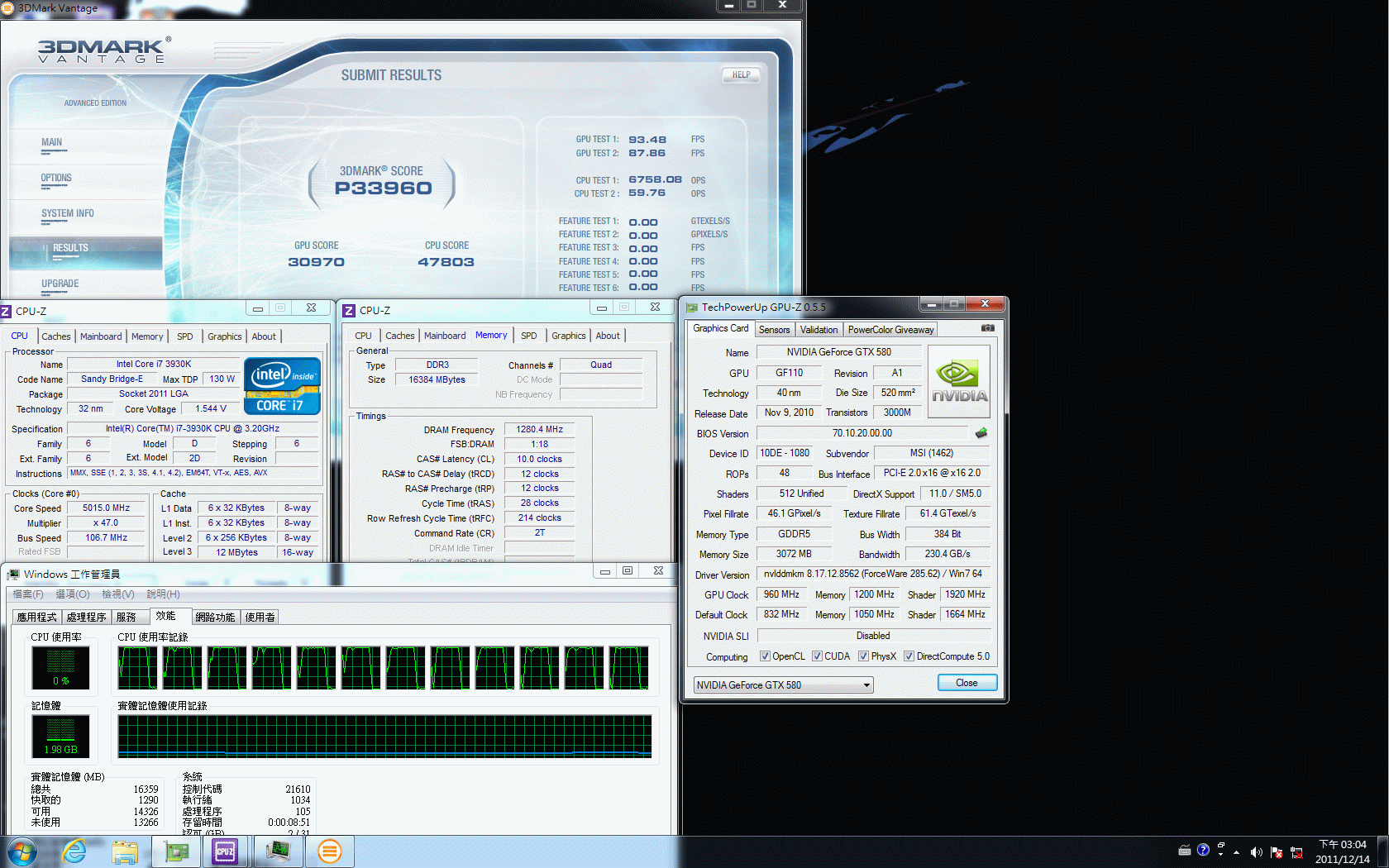Select the 應用程式 tab in Task Manager
Screen dimensions: 1389x868
(37, 618)
